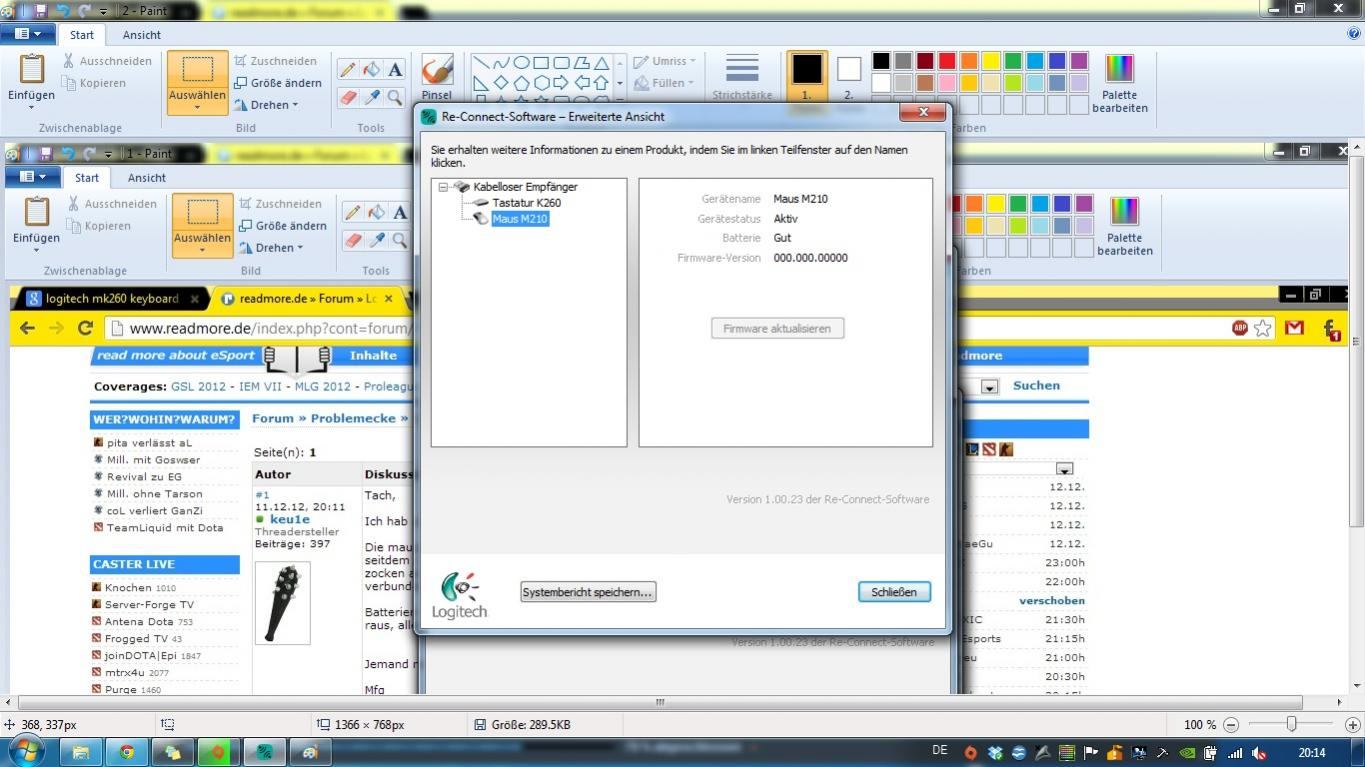
Task: Click the zoom out minus icon in status bar
Action: tap(1231, 725)
